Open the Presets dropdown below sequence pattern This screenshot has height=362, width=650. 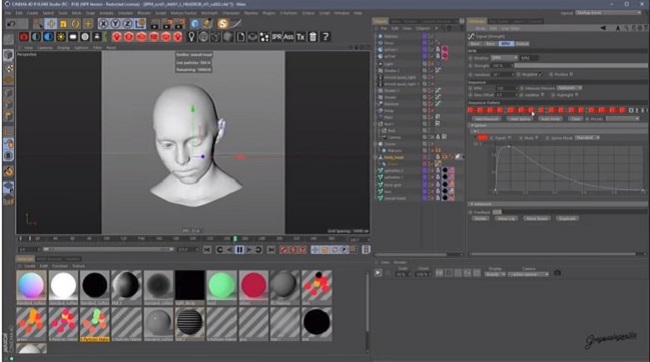(x=623, y=119)
